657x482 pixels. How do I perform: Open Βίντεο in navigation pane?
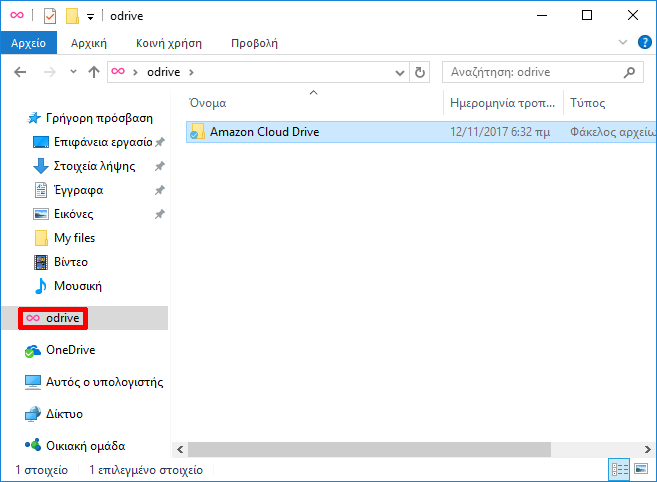(x=71, y=262)
